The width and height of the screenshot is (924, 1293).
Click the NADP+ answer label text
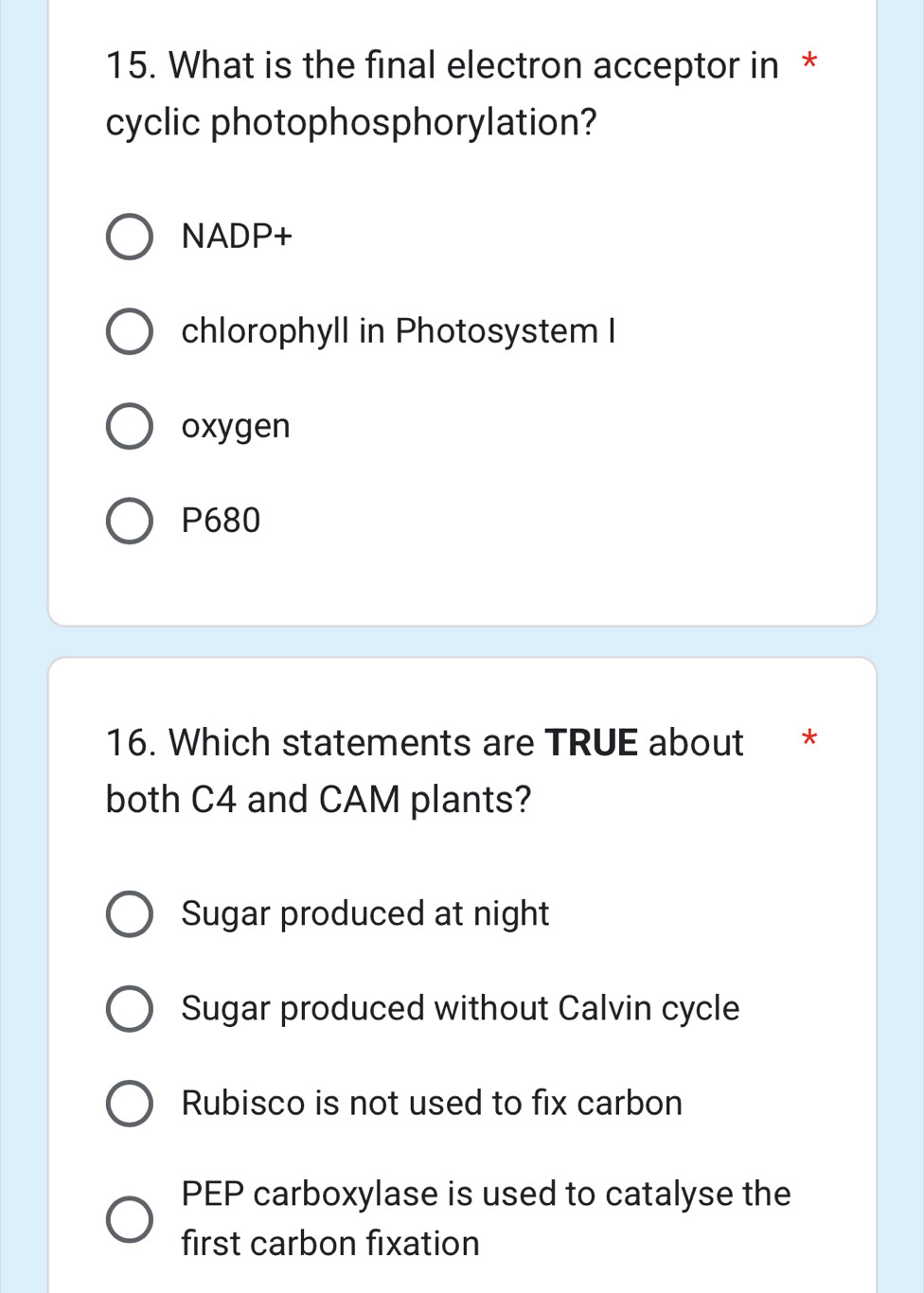click(x=238, y=237)
